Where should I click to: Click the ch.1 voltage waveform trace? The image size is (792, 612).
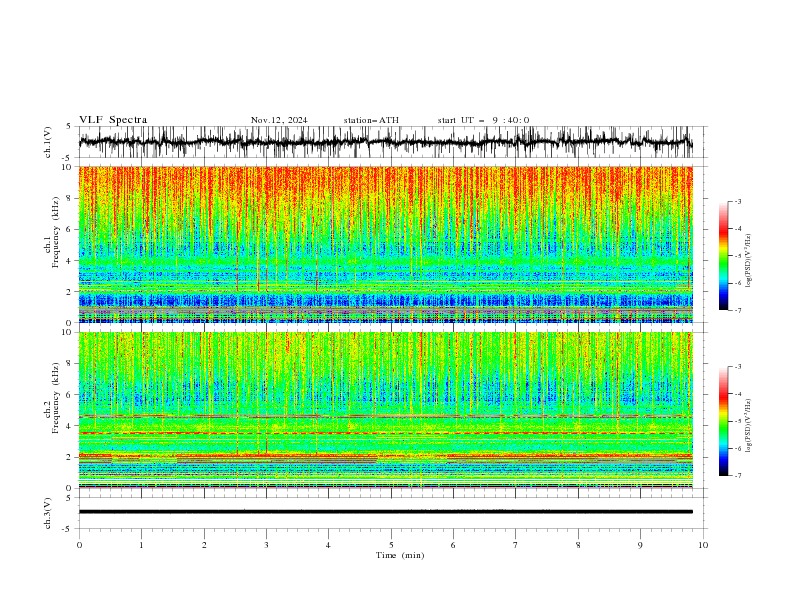click(385, 142)
